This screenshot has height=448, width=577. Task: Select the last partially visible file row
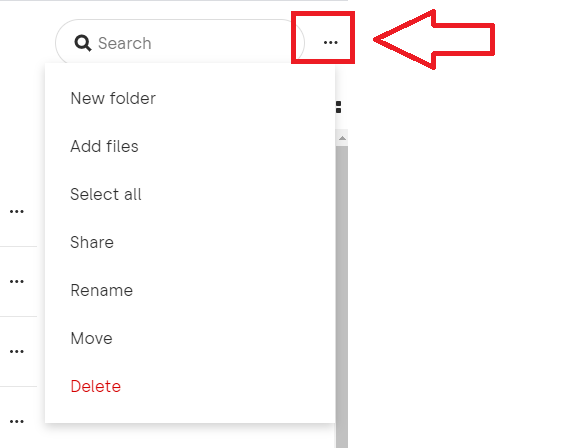point(18,417)
